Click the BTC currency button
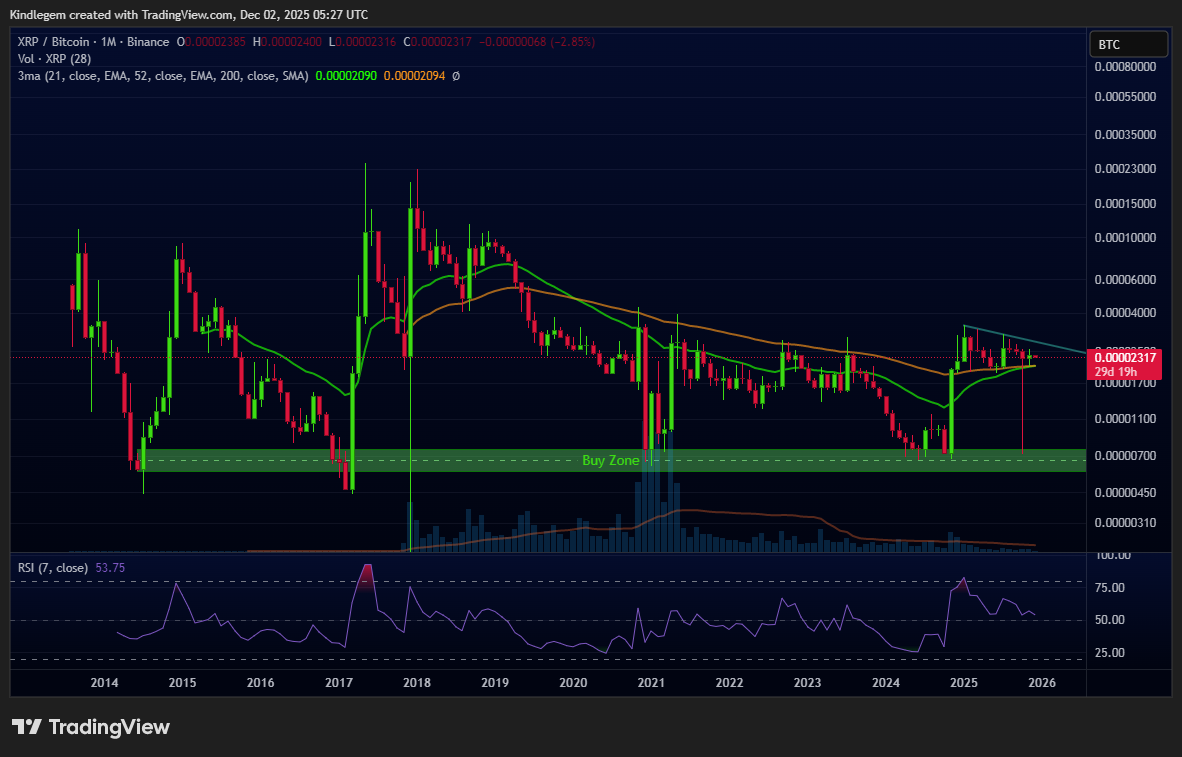1182x757 pixels. (1128, 44)
